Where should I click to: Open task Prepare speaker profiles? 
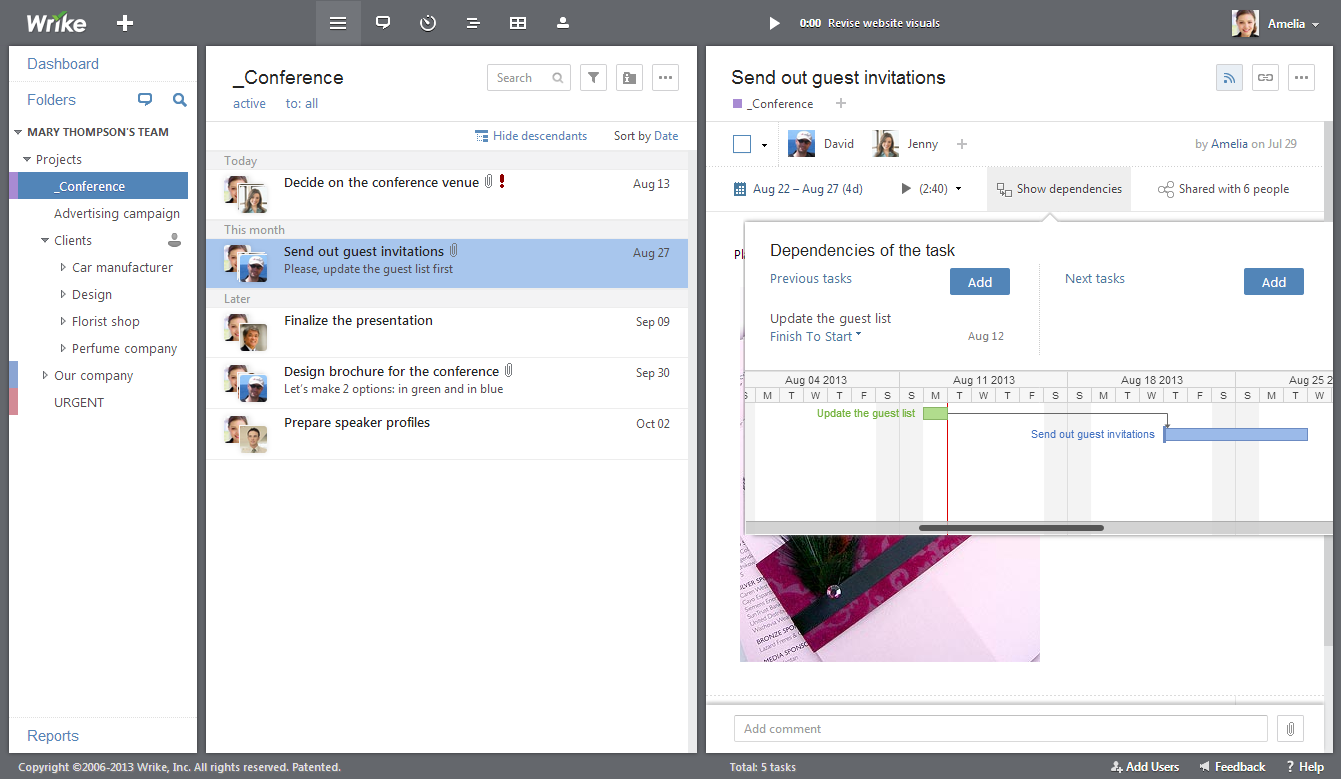(447, 434)
